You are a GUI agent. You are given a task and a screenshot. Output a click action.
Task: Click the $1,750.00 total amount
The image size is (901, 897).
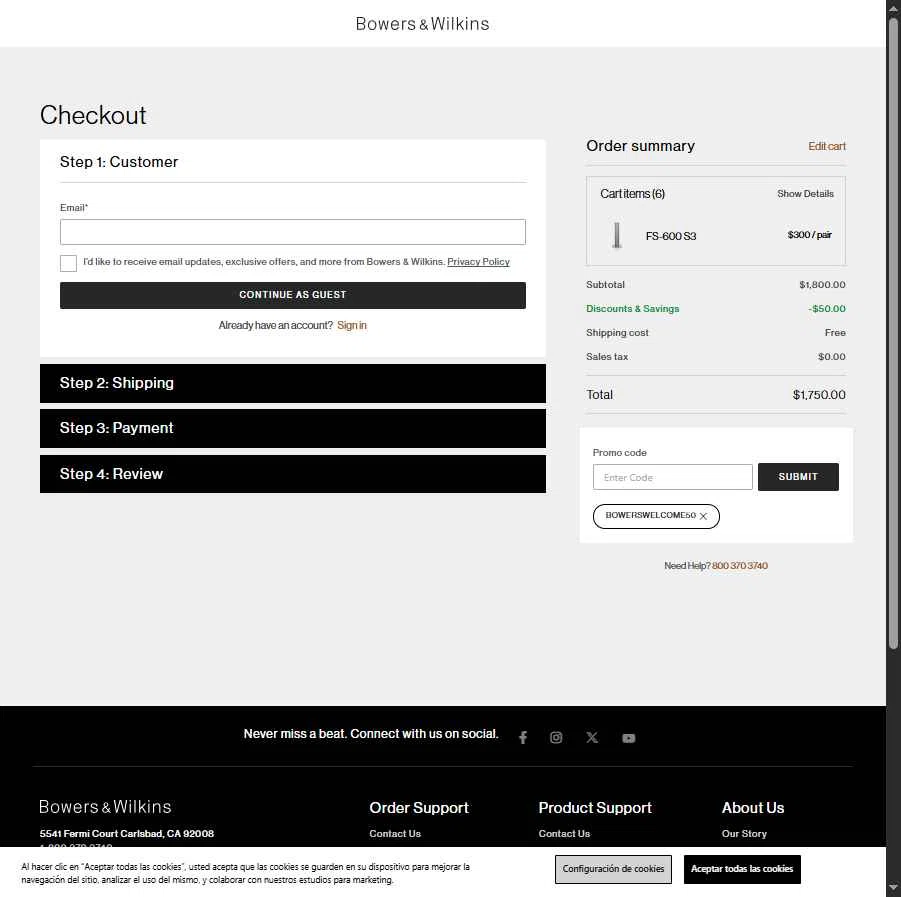pos(819,395)
